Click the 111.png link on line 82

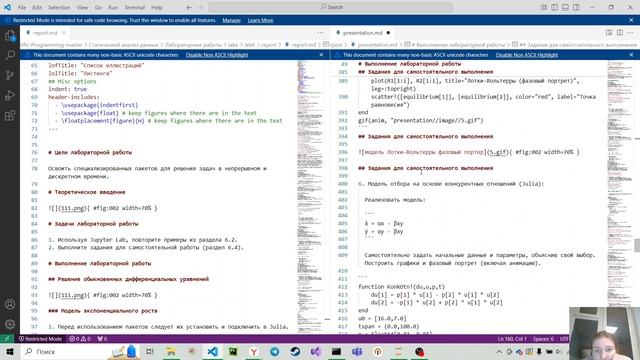[73, 208]
